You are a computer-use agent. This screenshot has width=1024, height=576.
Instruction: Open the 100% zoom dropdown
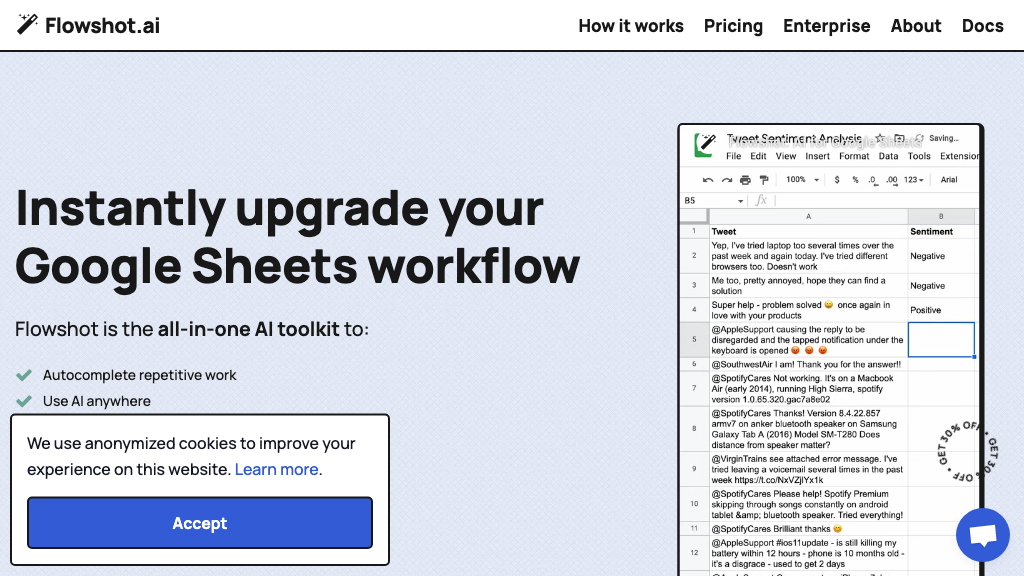point(802,180)
